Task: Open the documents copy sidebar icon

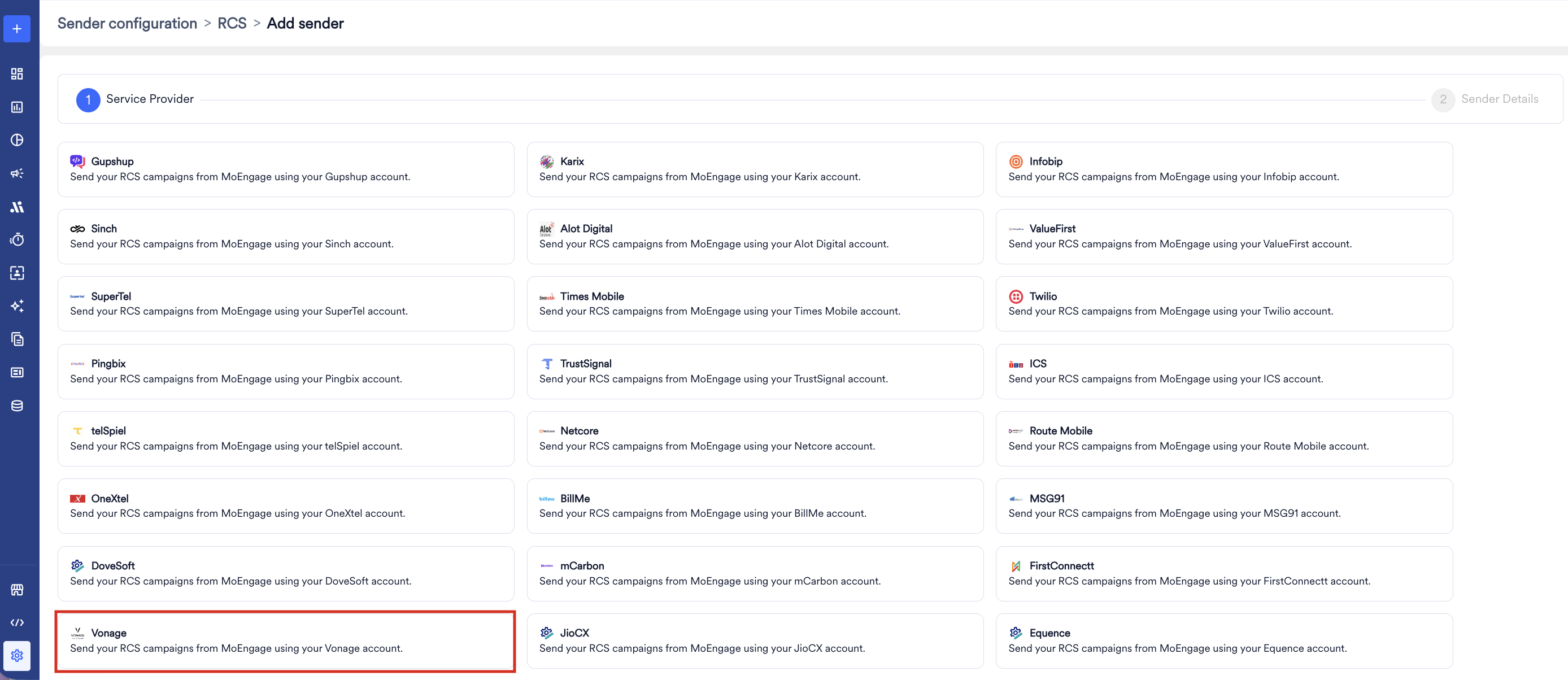Action: [17, 339]
